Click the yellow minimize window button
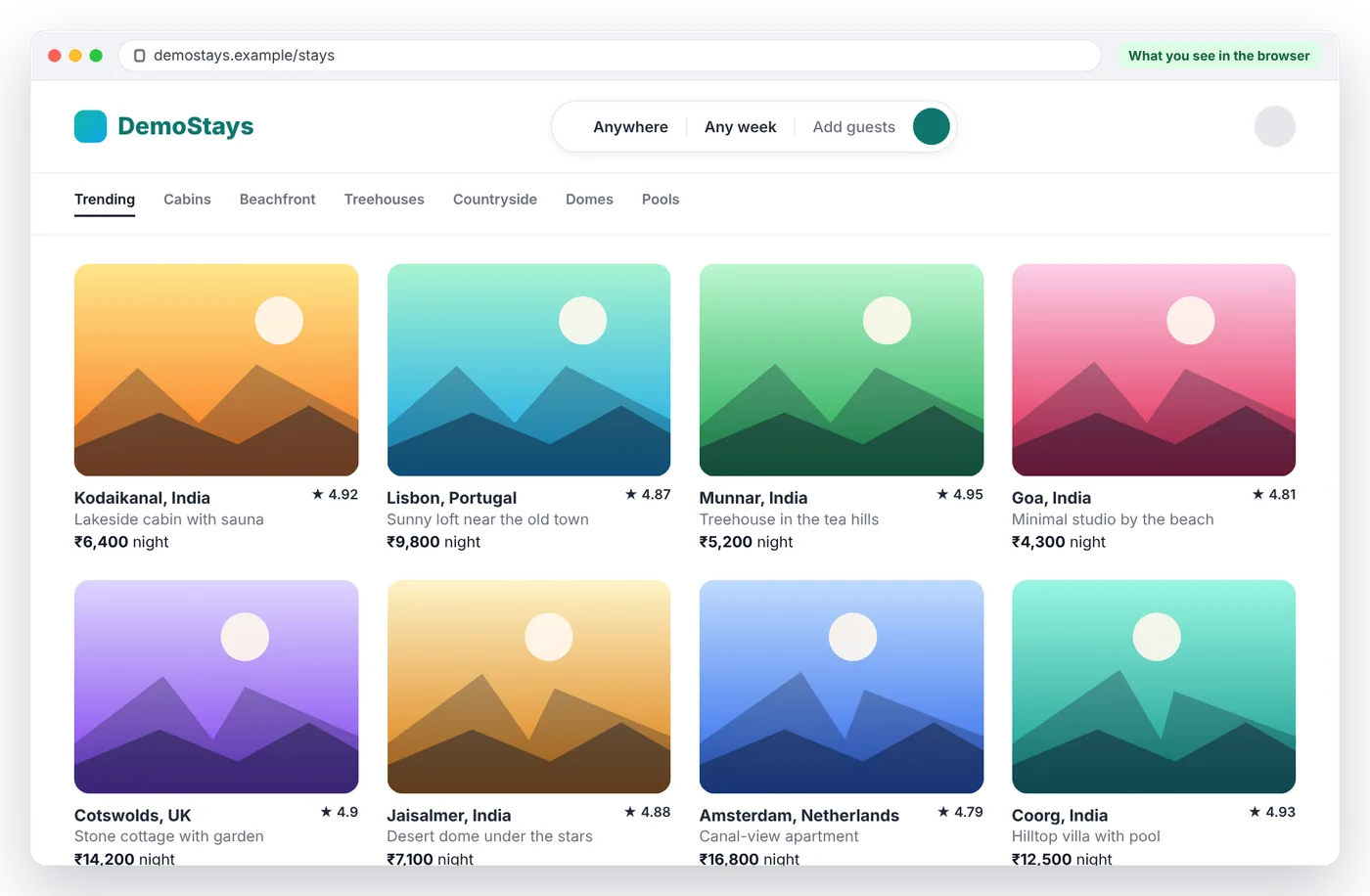 point(75,56)
